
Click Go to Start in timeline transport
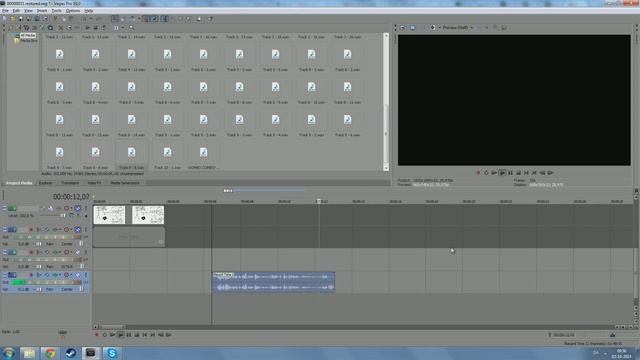coord(145,335)
